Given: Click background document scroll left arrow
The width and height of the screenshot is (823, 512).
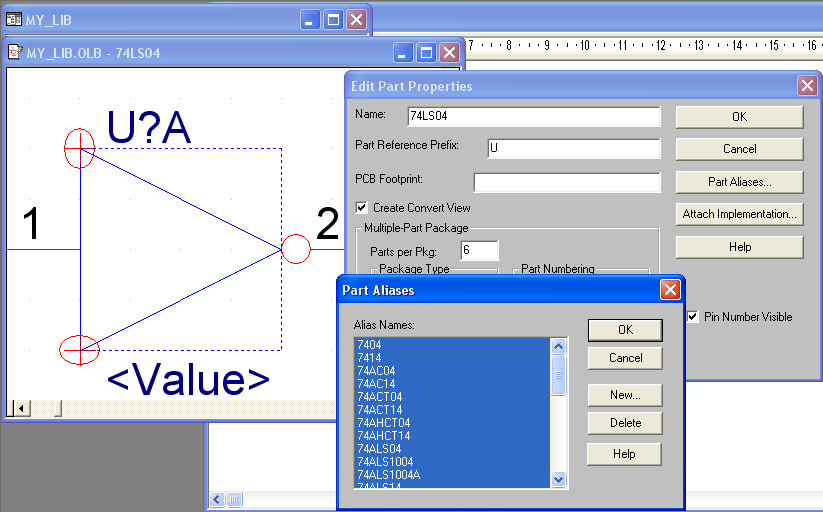Looking at the screenshot, I should tap(217, 499).
